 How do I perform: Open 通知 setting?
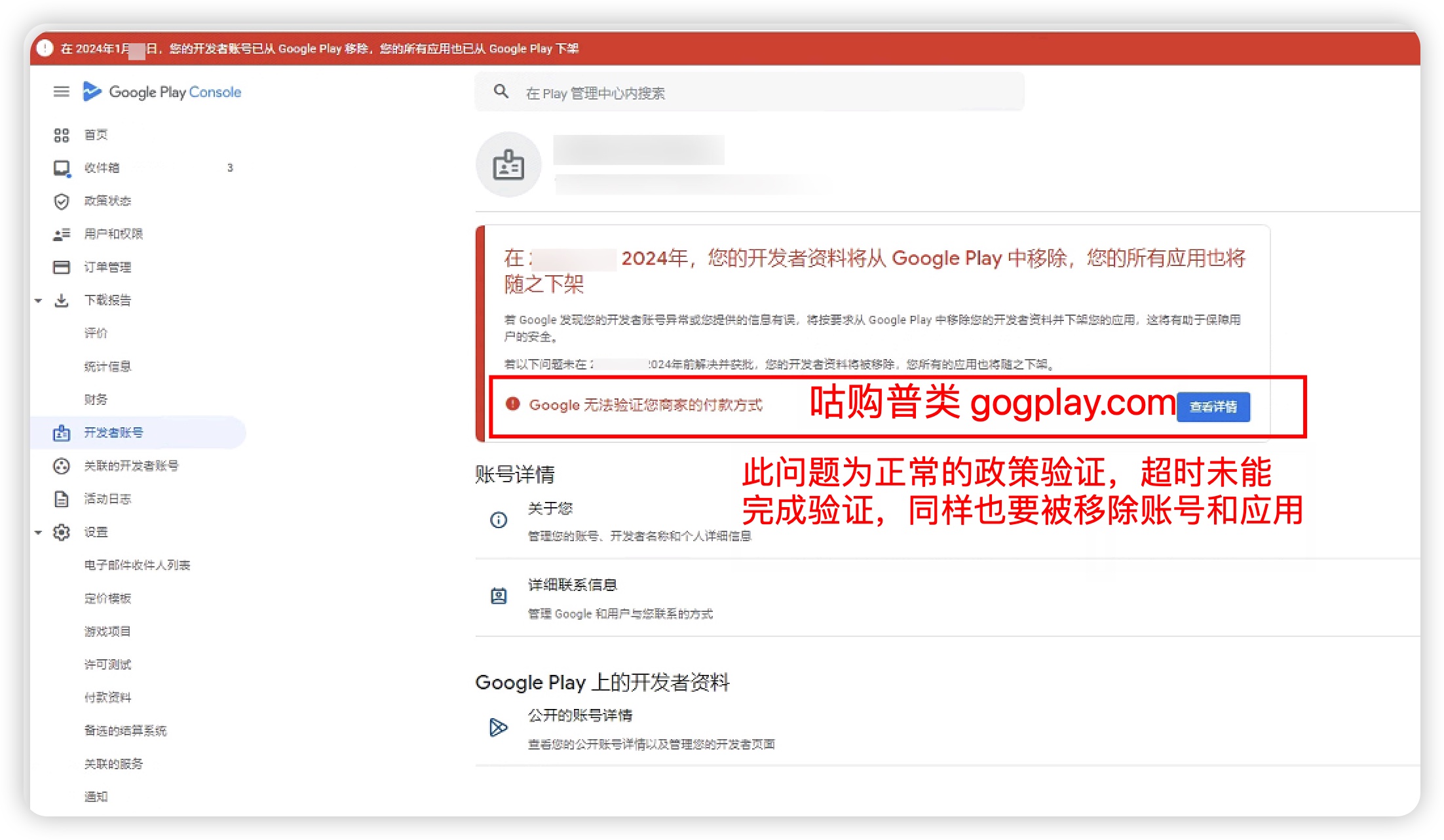point(96,797)
